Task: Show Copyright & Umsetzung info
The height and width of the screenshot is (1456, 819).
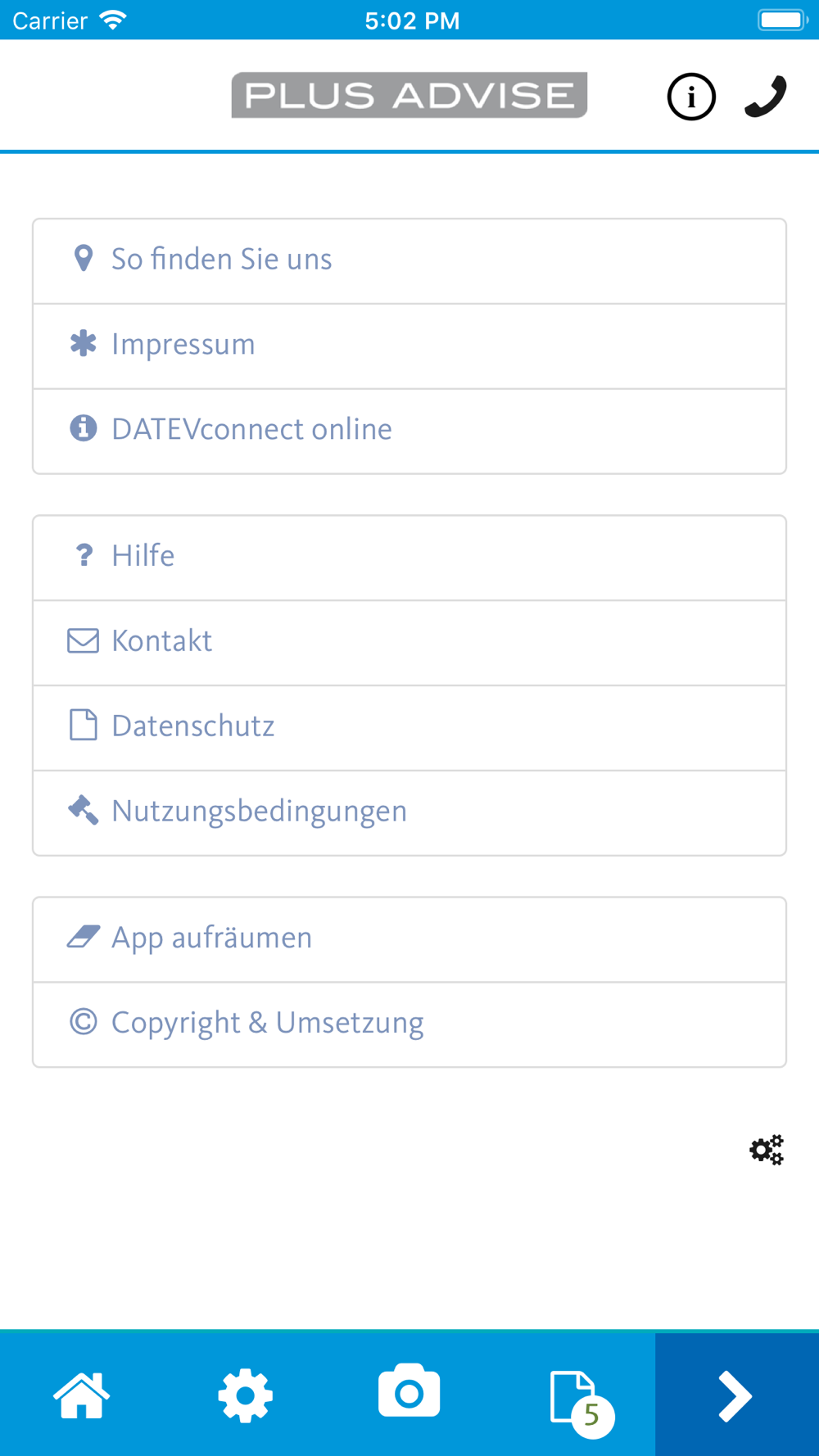Action: 409,1024
